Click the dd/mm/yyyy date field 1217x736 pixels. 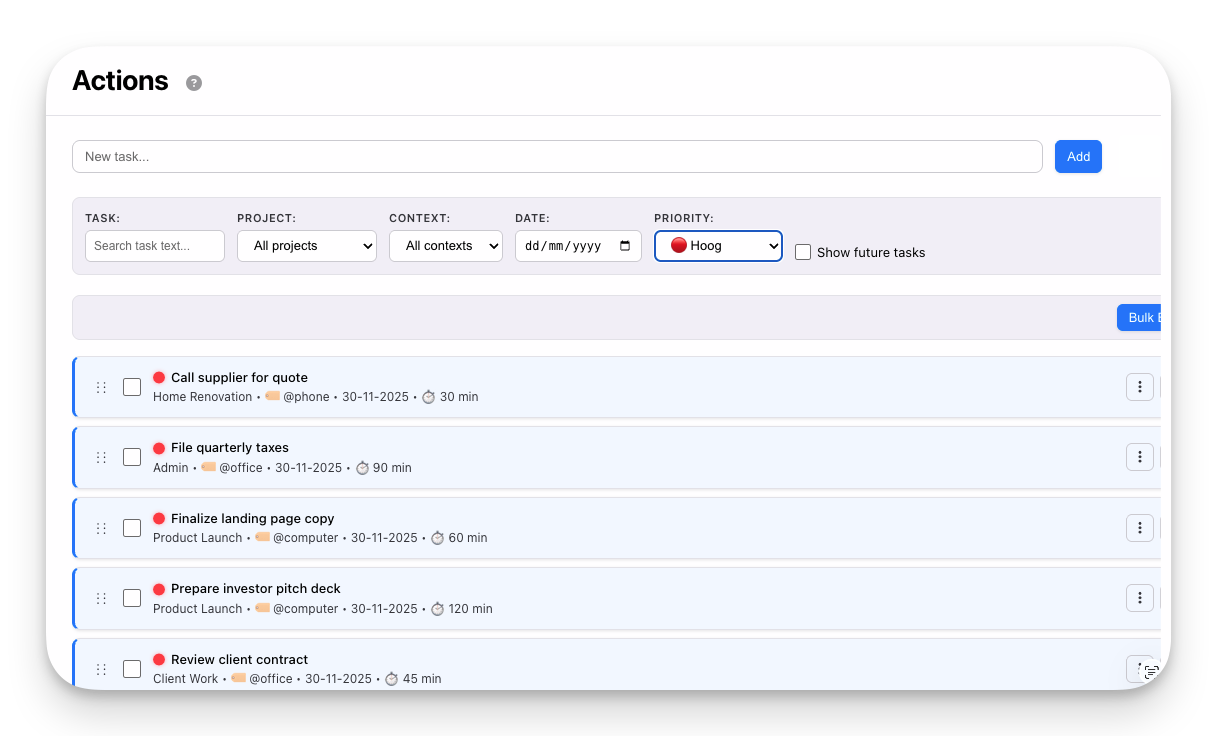[x=578, y=246]
